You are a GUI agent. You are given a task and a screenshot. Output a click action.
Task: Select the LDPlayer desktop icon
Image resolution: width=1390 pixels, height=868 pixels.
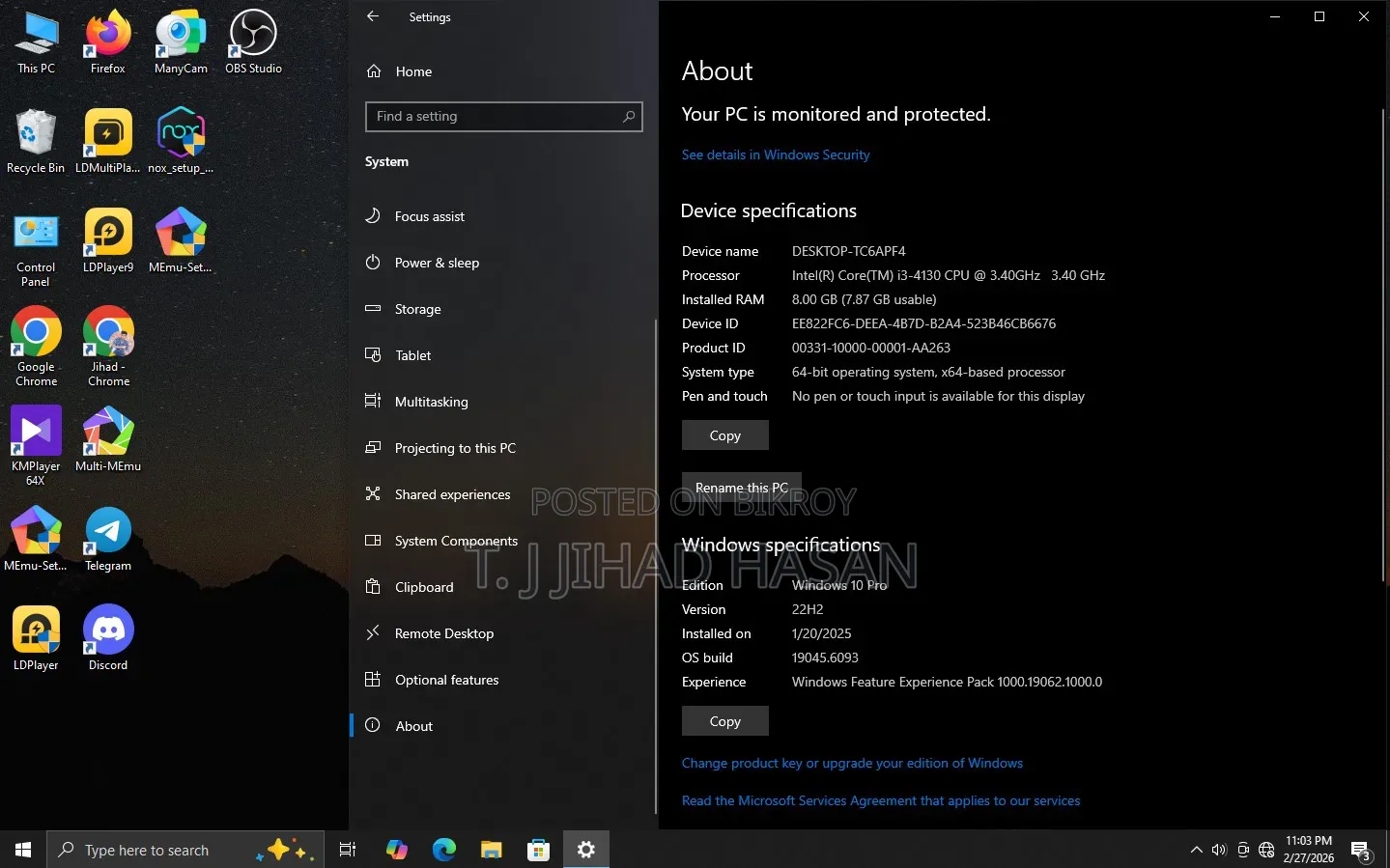coord(36,638)
